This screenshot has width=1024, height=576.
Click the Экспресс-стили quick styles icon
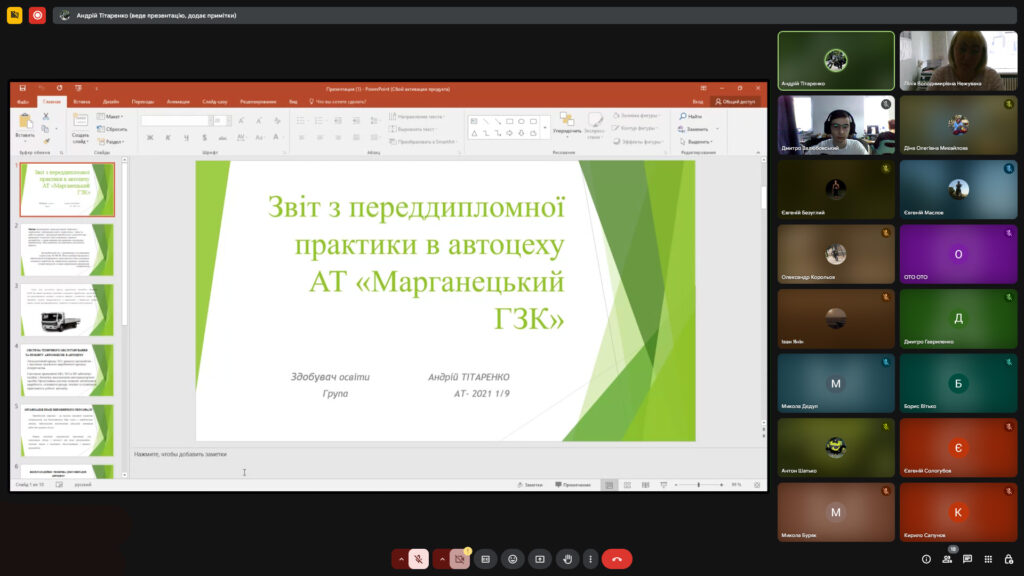(x=594, y=126)
